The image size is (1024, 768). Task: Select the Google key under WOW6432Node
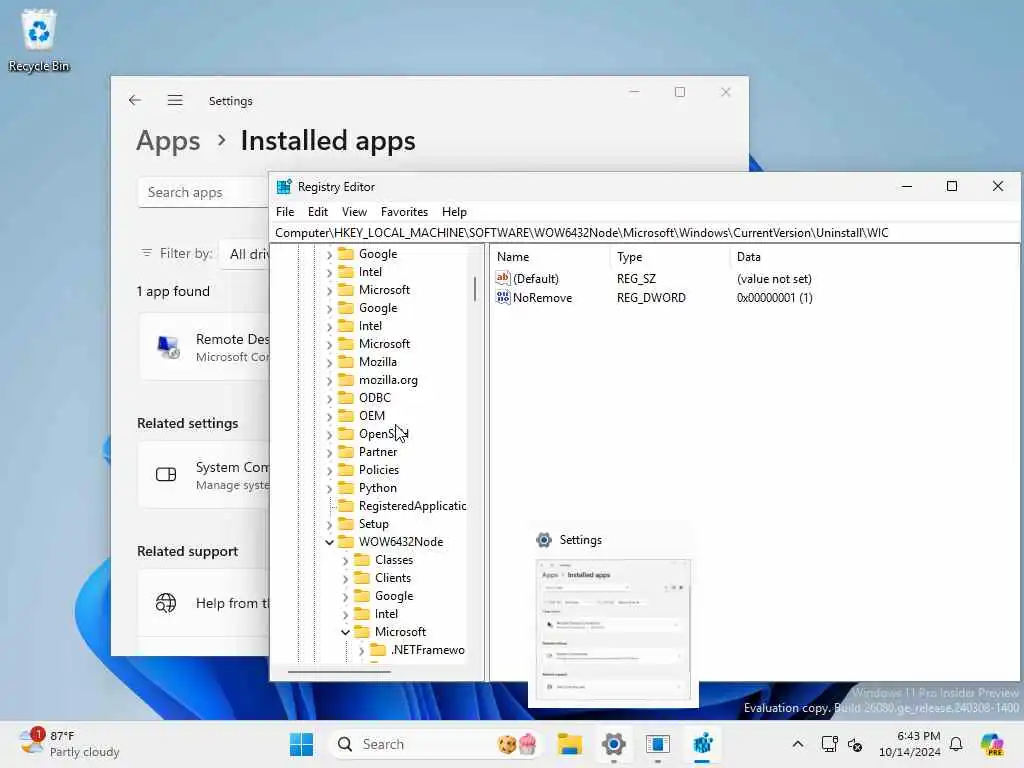pyautogui.click(x=394, y=596)
